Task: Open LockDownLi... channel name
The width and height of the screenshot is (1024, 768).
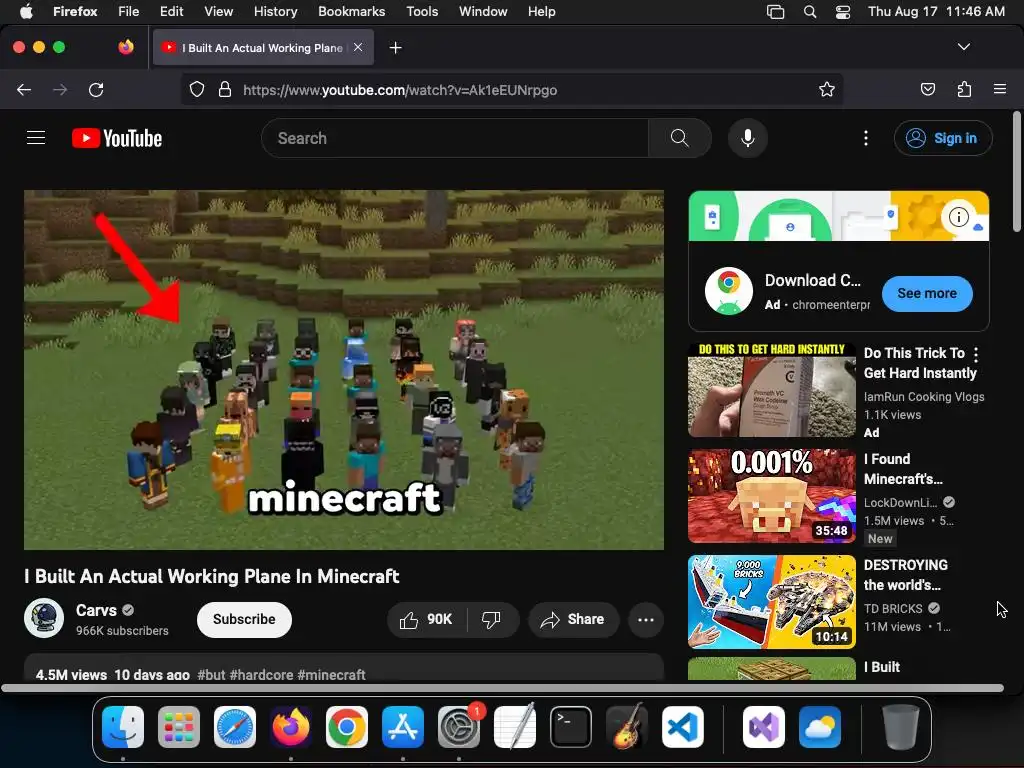Action: [x=900, y=502]
